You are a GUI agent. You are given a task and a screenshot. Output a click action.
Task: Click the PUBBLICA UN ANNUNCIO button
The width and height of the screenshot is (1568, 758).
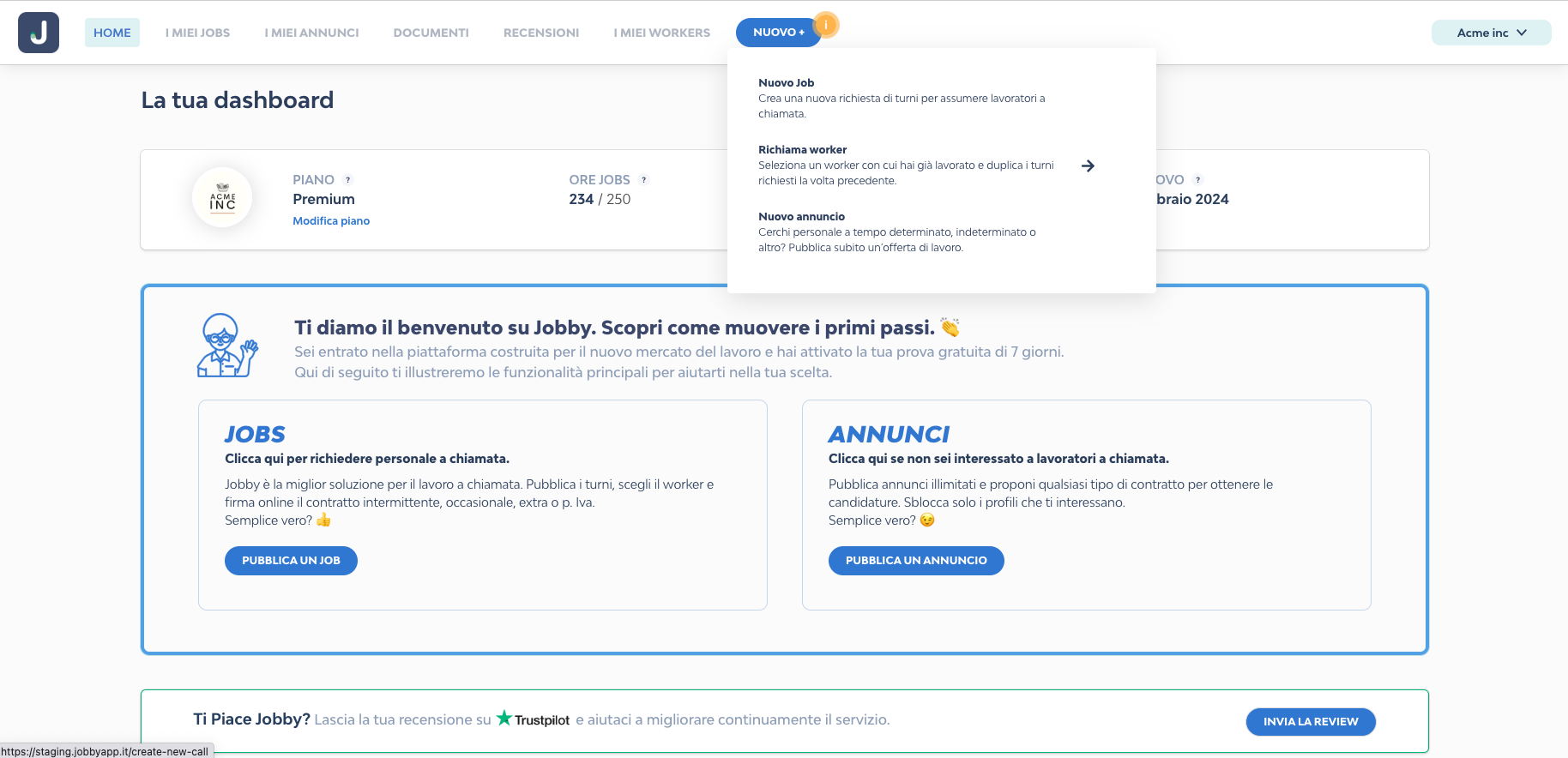tap(916, 561)
